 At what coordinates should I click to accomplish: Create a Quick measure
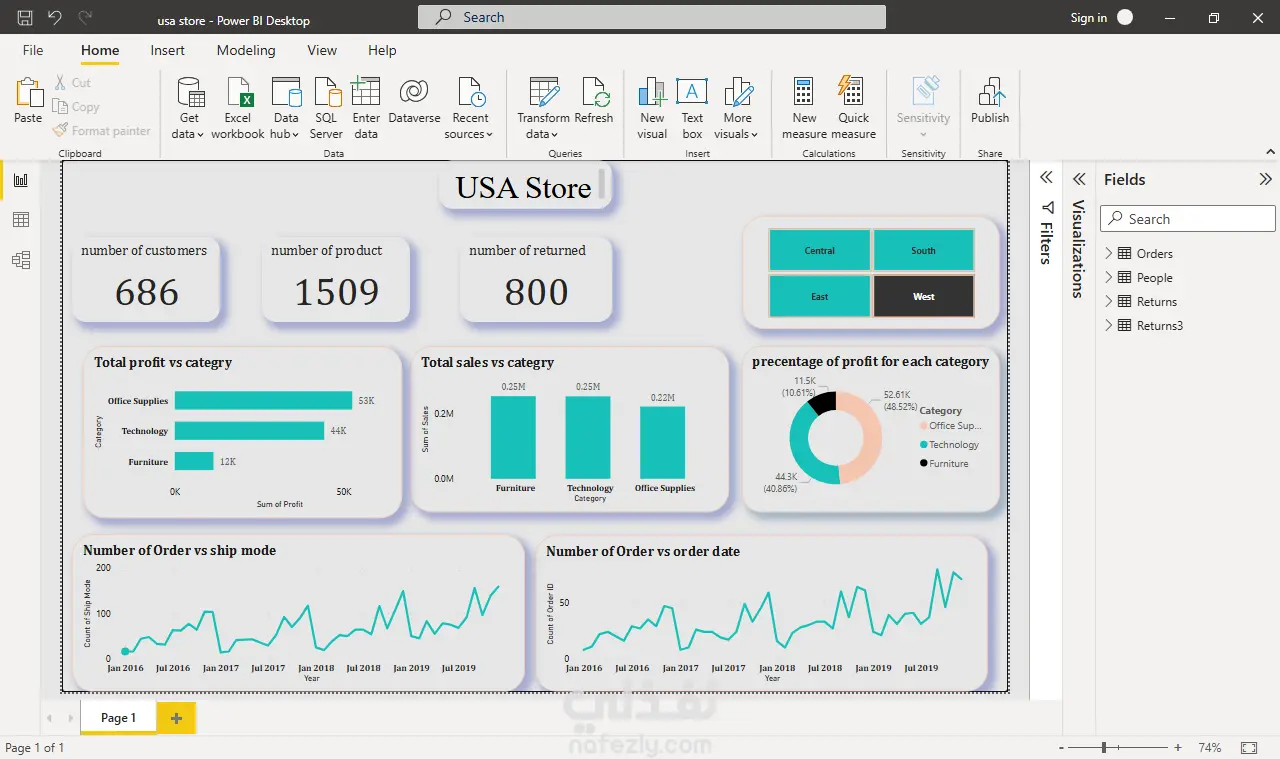click(x=853, y=108)
